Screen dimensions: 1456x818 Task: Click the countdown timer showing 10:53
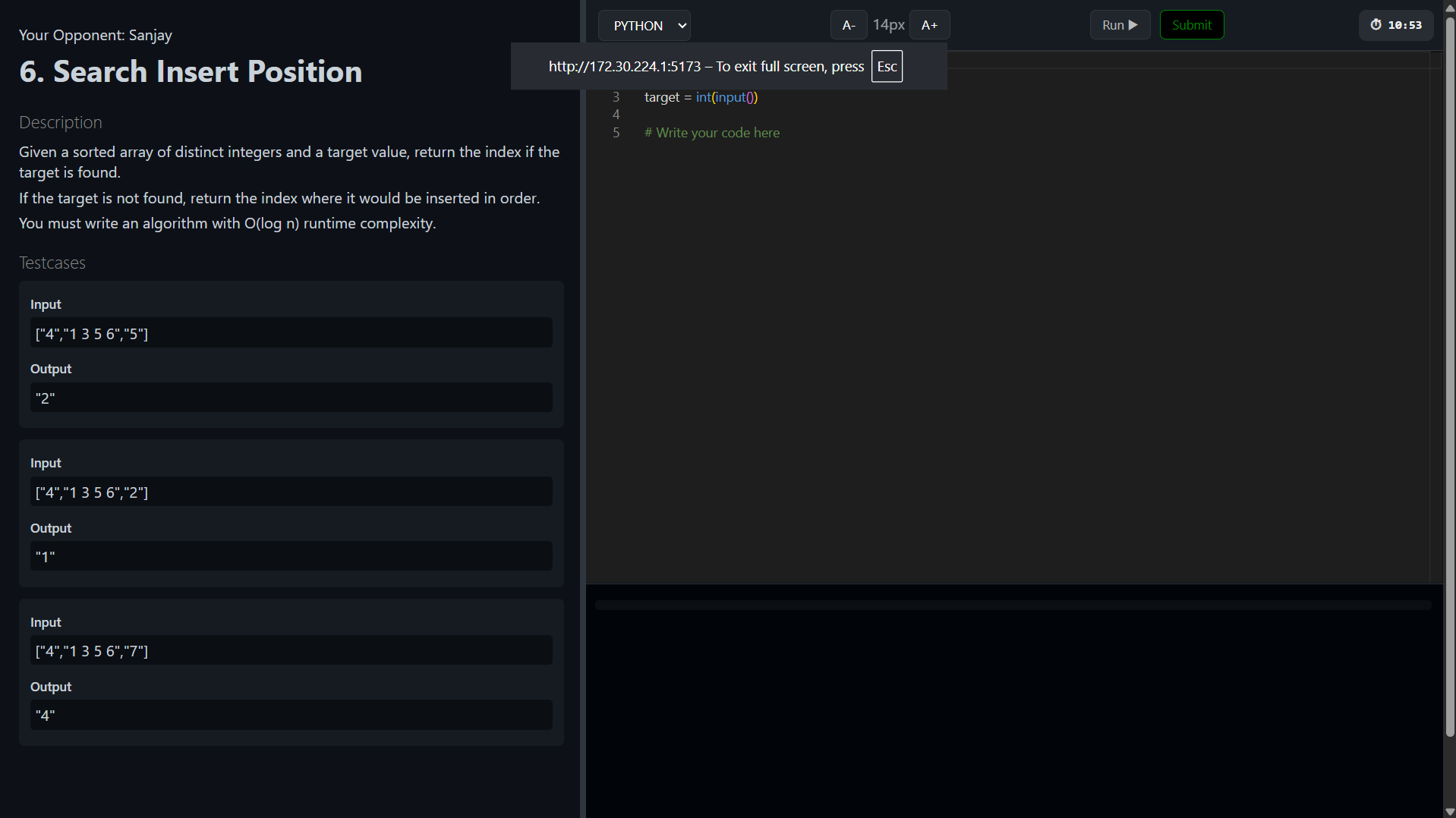[1396, 25]
